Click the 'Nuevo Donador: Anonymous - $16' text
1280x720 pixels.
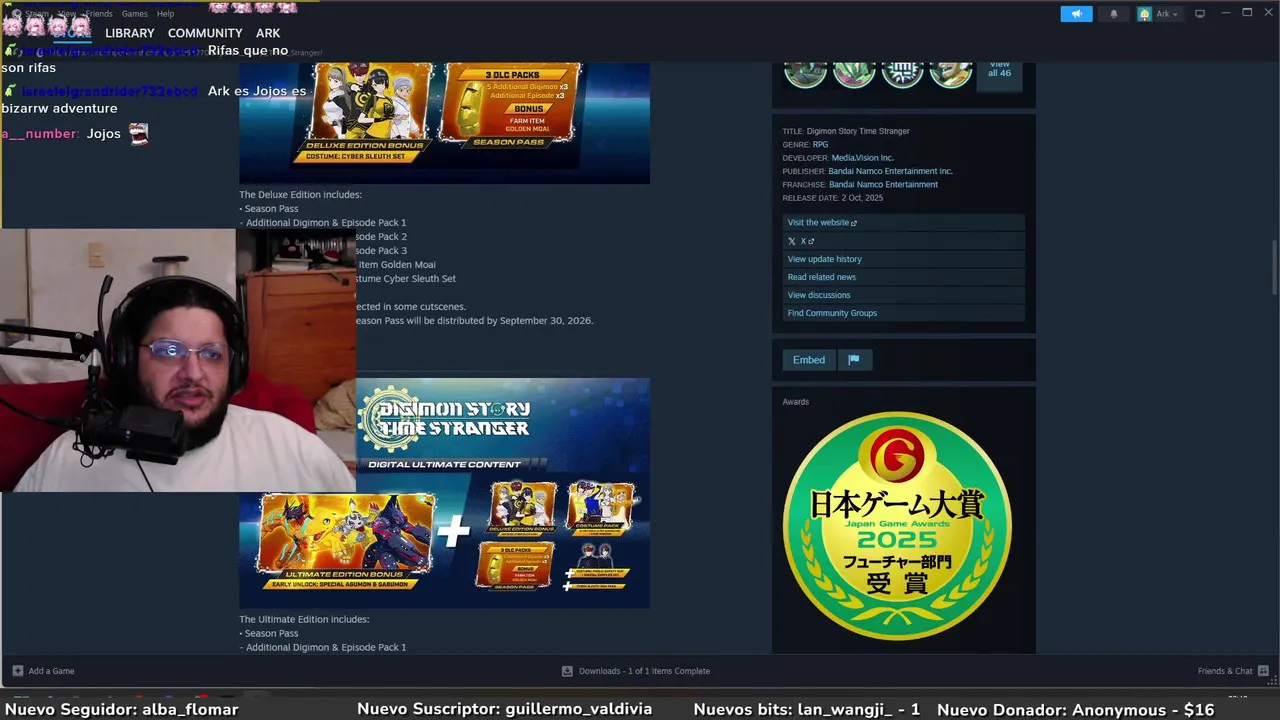(x=1075, y=709)
